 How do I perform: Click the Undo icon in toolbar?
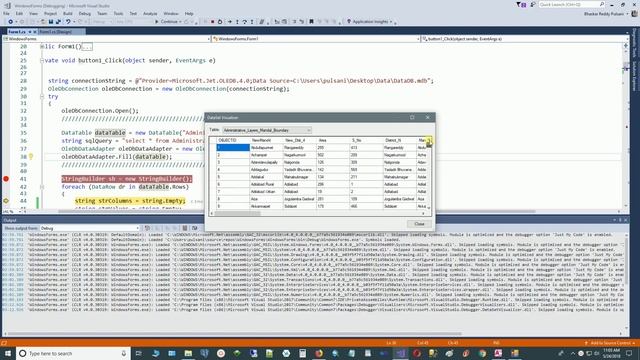pyautogui.click(x=68, y=22)
